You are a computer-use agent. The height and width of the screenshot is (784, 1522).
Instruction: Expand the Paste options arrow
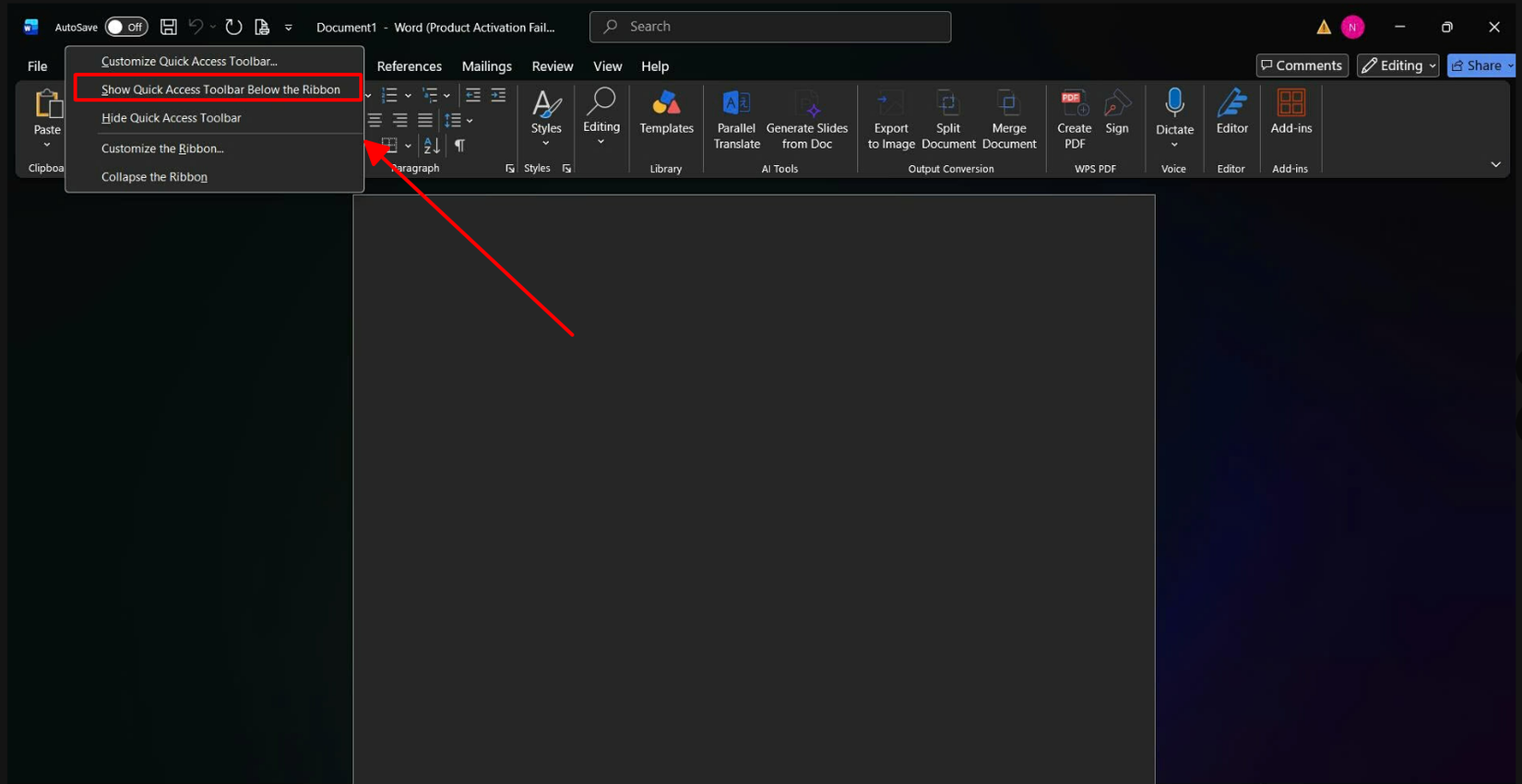tap(47, 145)
